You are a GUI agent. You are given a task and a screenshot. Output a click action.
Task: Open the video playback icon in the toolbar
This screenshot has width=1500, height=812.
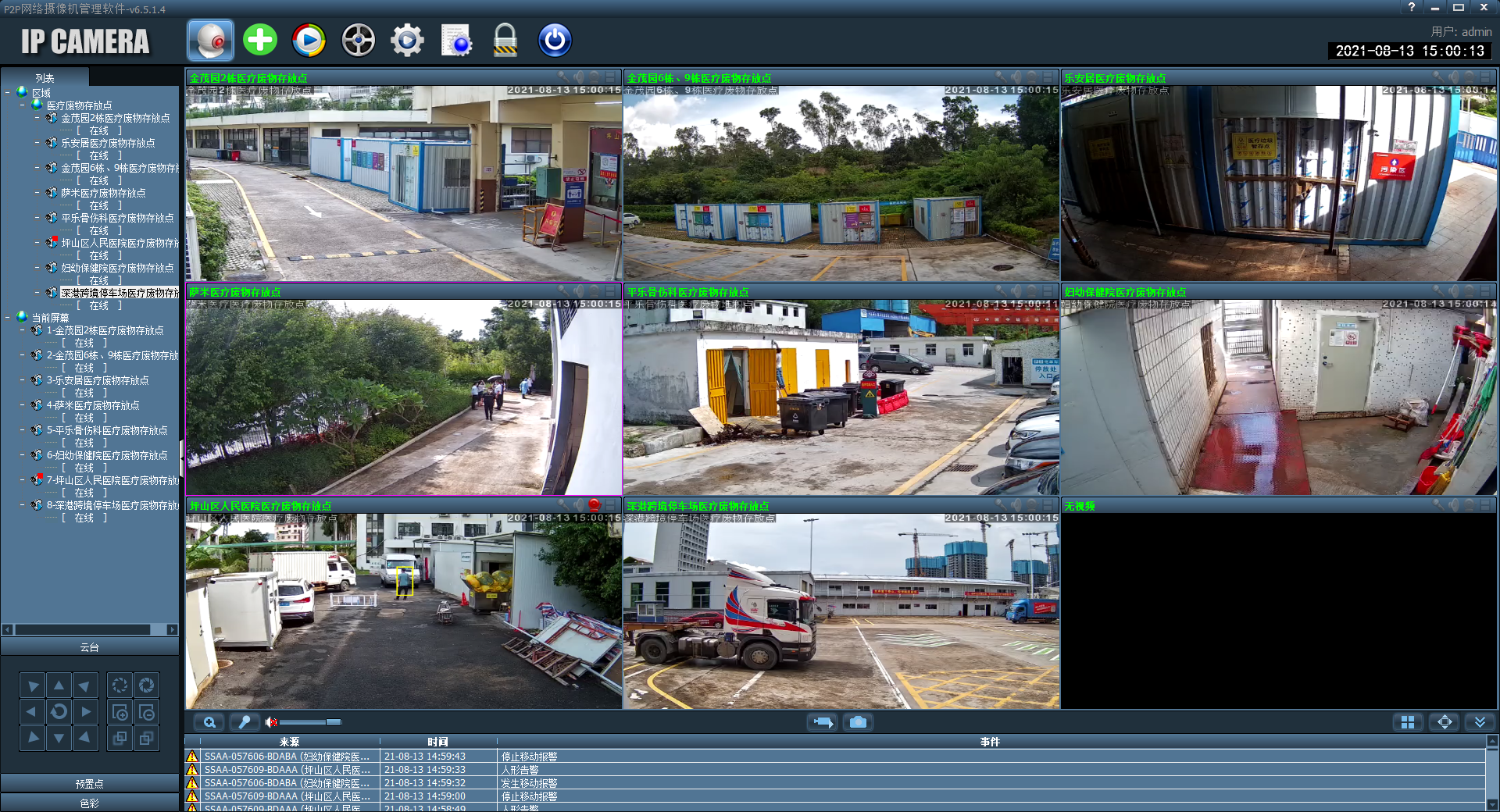tap(309, 41)
